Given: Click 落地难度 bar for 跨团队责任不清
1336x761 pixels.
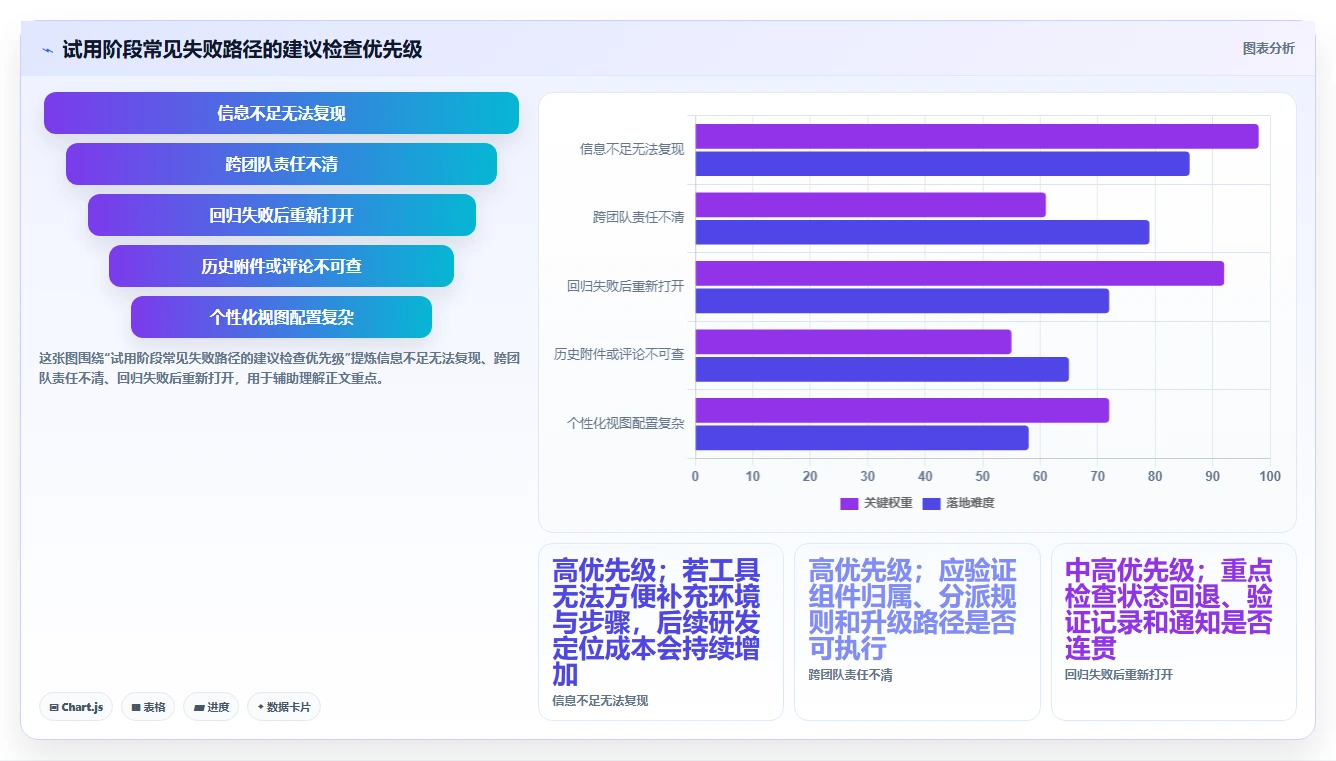Looking at the screenshot, I should 923,232.
